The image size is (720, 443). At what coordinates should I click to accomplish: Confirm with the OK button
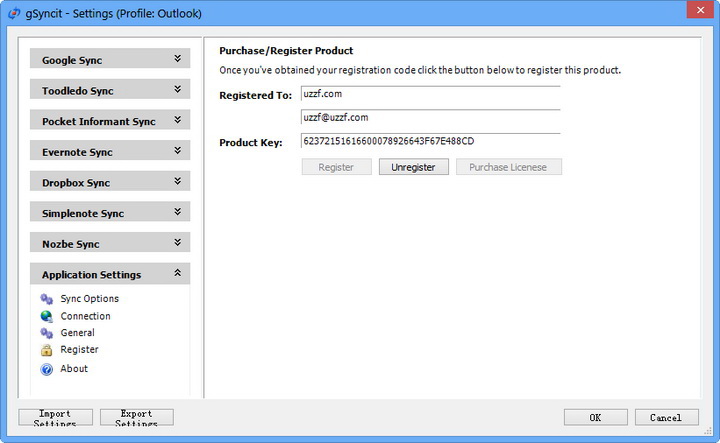(x=595, y=417)
